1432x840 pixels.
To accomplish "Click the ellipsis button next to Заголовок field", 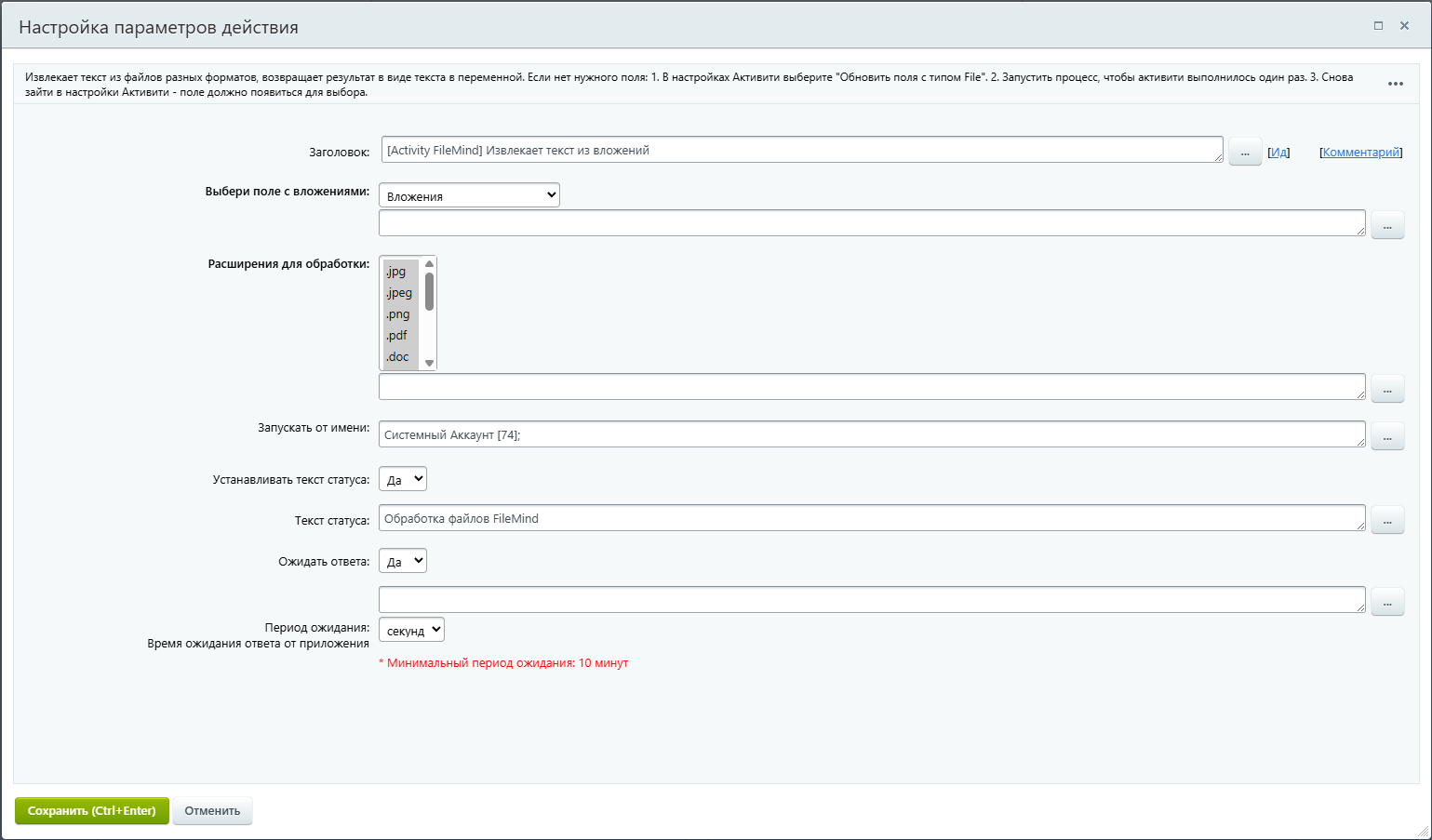I will [x=1244, y=152].
